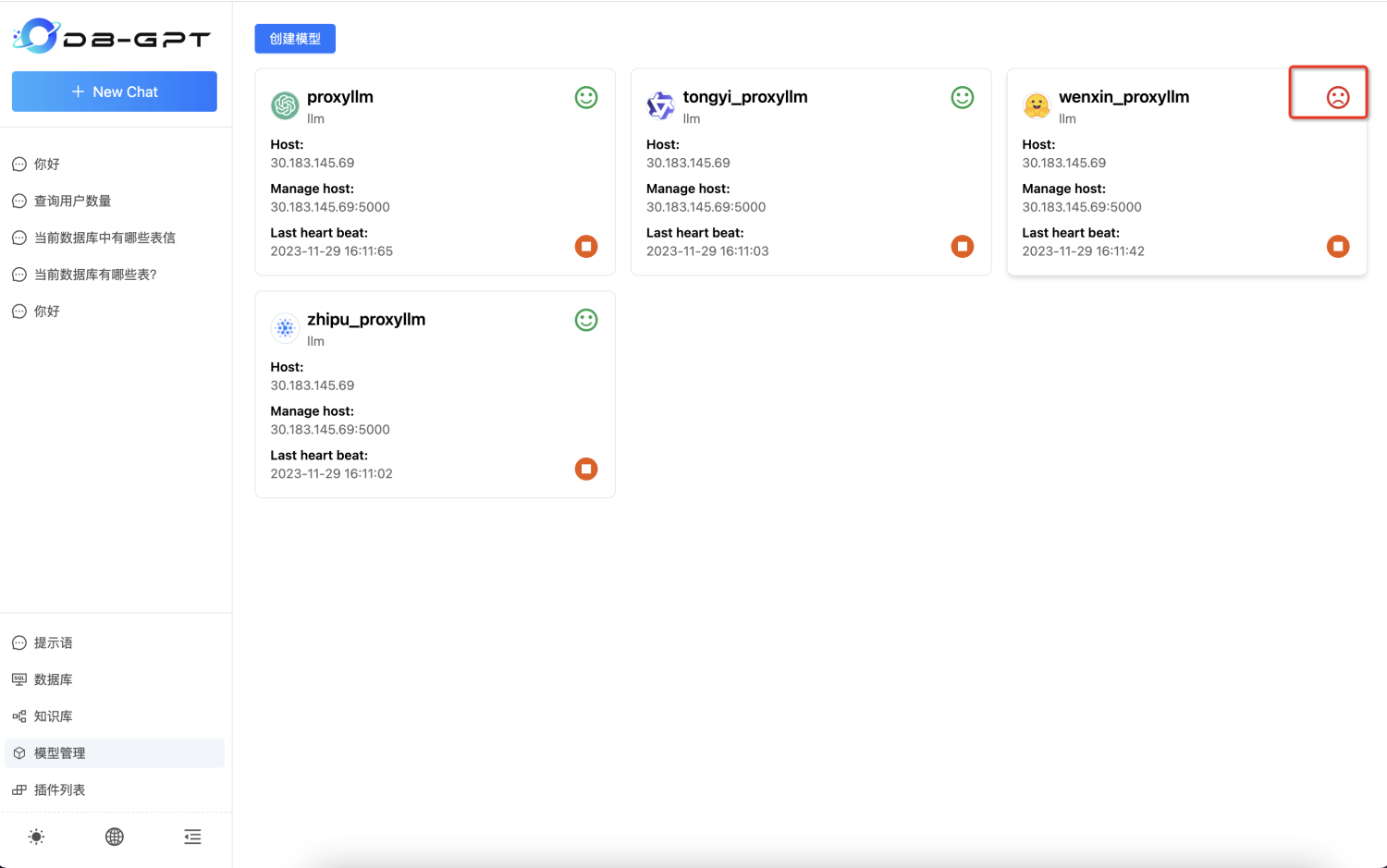Click the green smiley on proxyllm card
This screenshot has height=868, width=1387.
click(586, 97)
